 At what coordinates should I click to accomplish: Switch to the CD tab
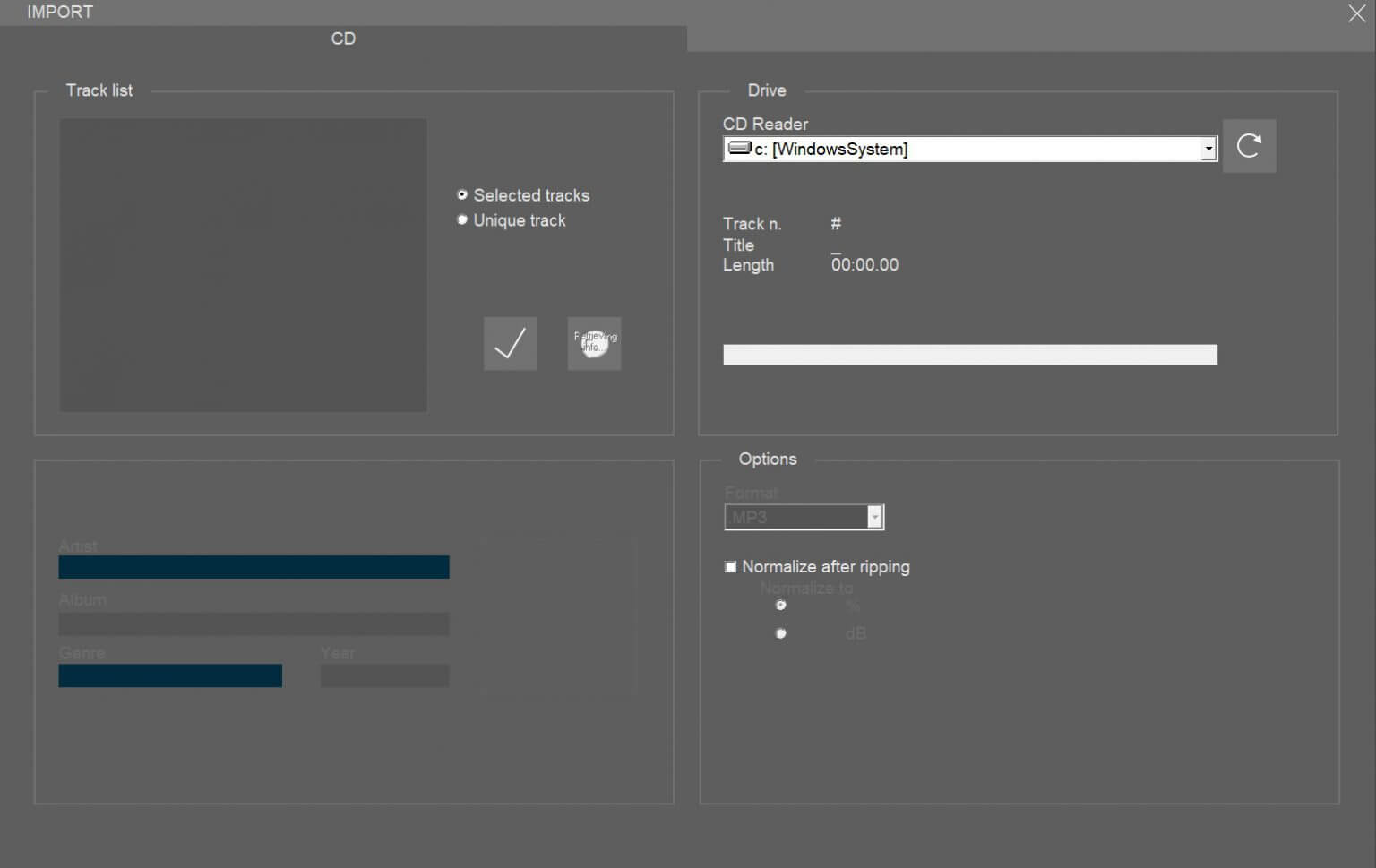(343, 39)
